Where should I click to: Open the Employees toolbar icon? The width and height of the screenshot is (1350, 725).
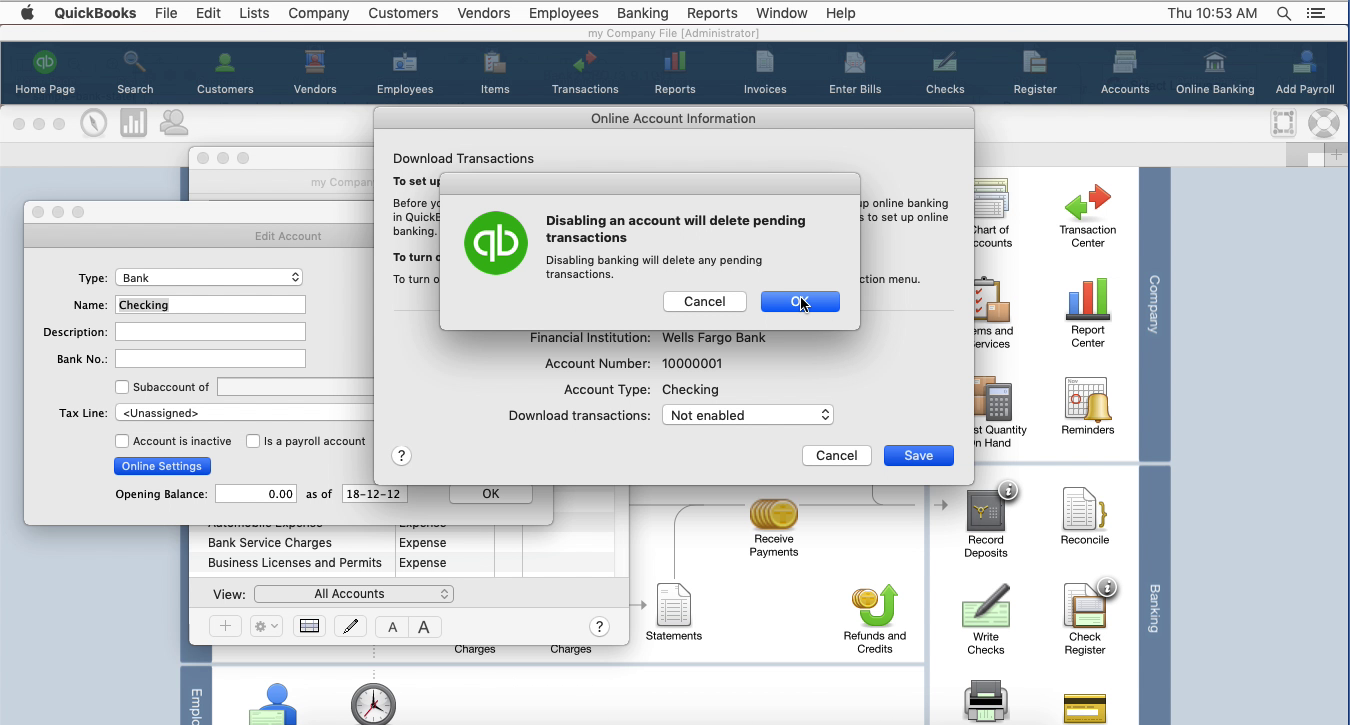coord(405,73)
